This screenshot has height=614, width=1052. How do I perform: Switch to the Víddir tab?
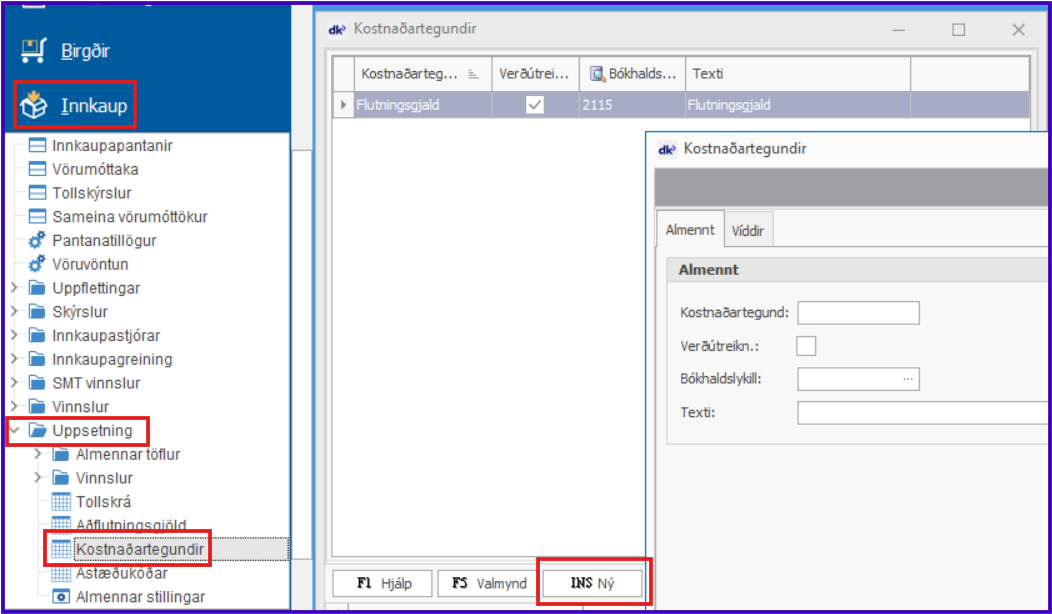coord(747,230)
